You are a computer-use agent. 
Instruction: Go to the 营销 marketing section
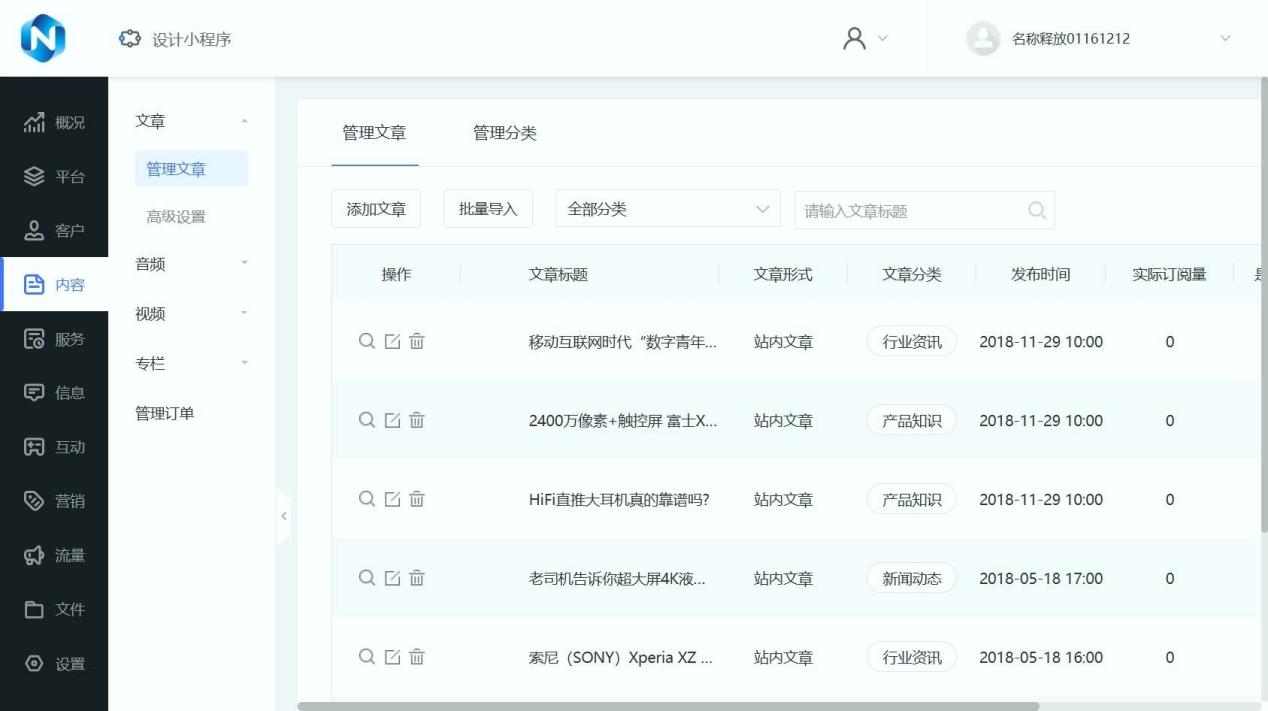click(54, 501)
